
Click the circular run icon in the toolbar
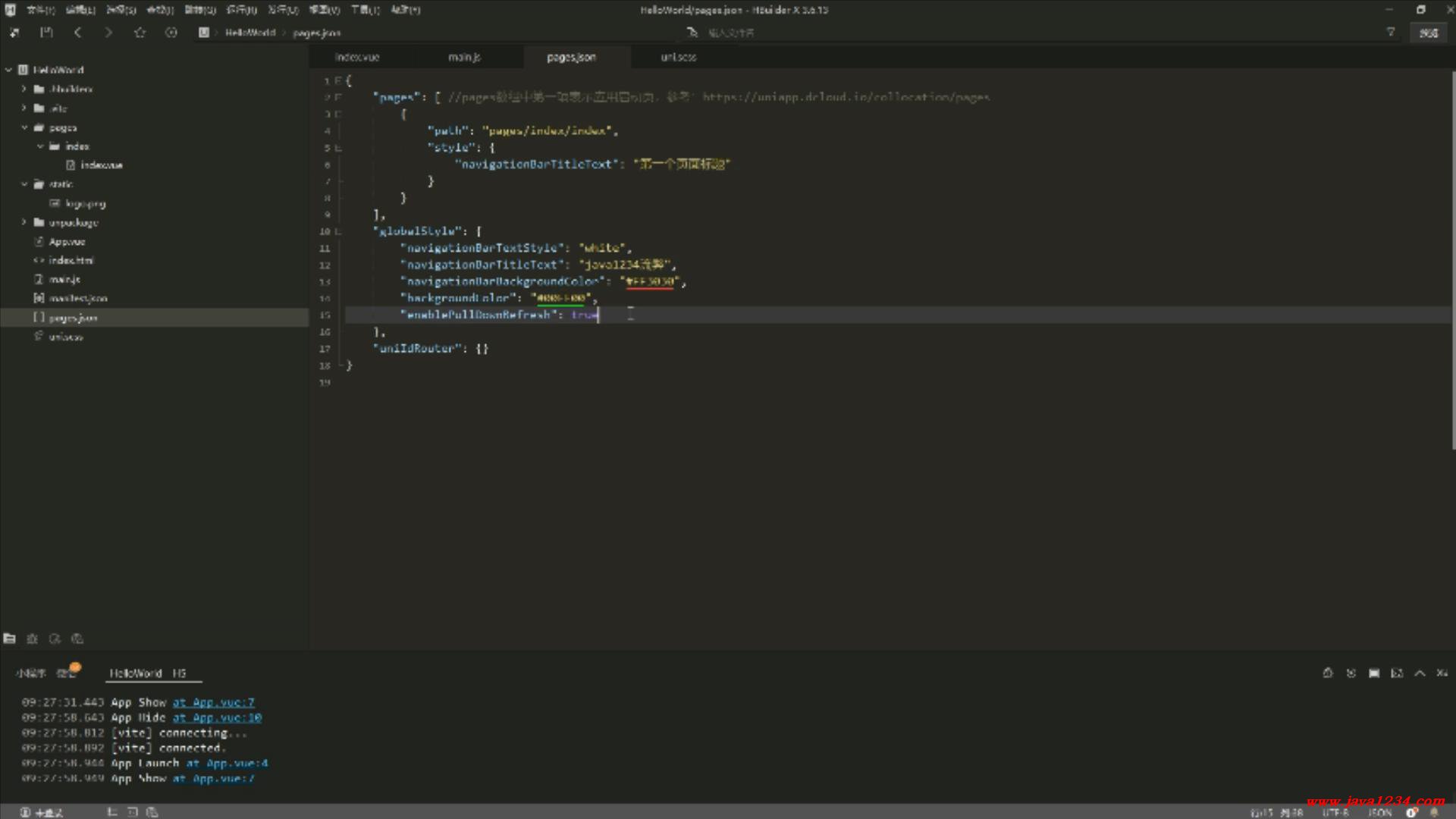click(171, 33)
